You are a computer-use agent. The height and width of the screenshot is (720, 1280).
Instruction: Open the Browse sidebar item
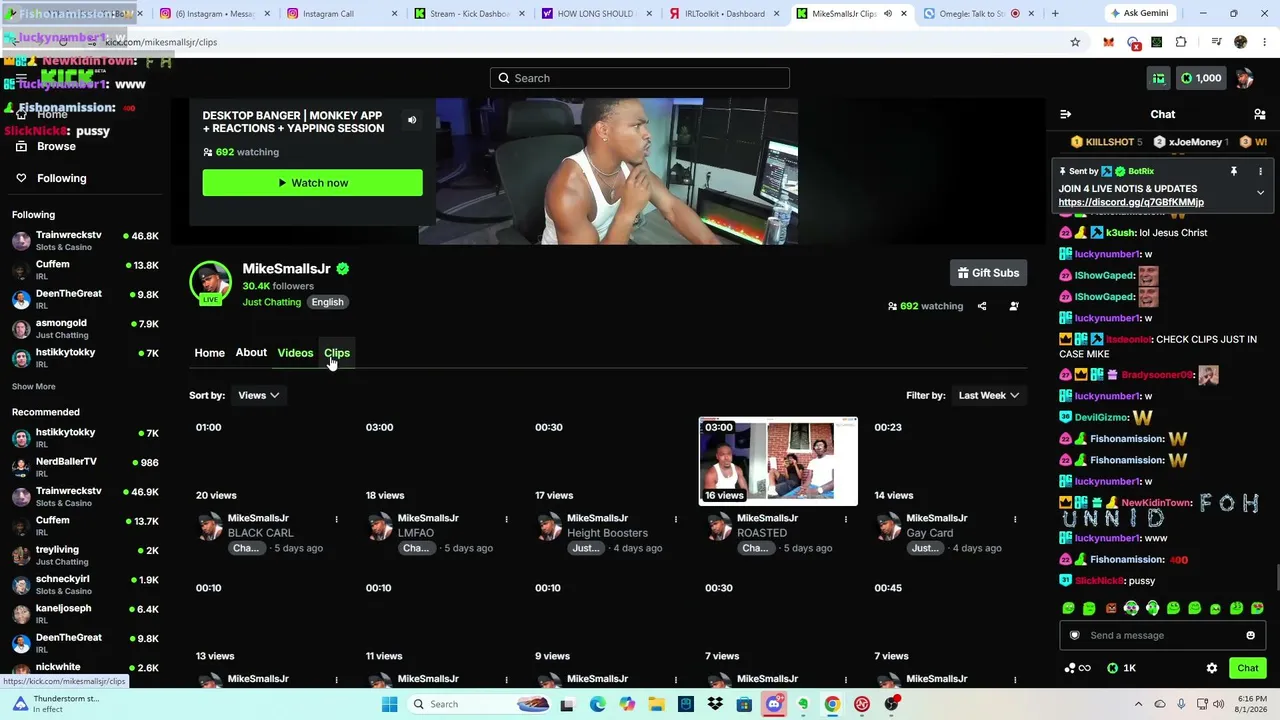56,146
